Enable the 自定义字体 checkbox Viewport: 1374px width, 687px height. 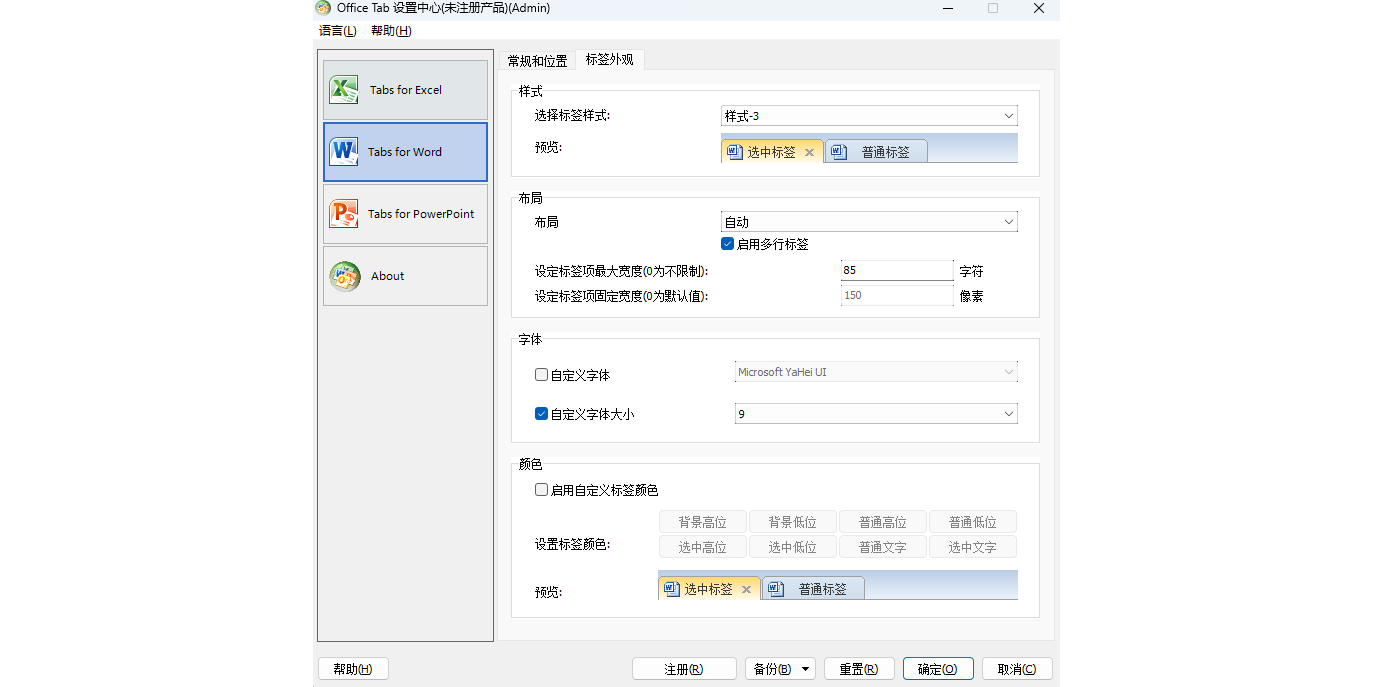tap(541, 371)
